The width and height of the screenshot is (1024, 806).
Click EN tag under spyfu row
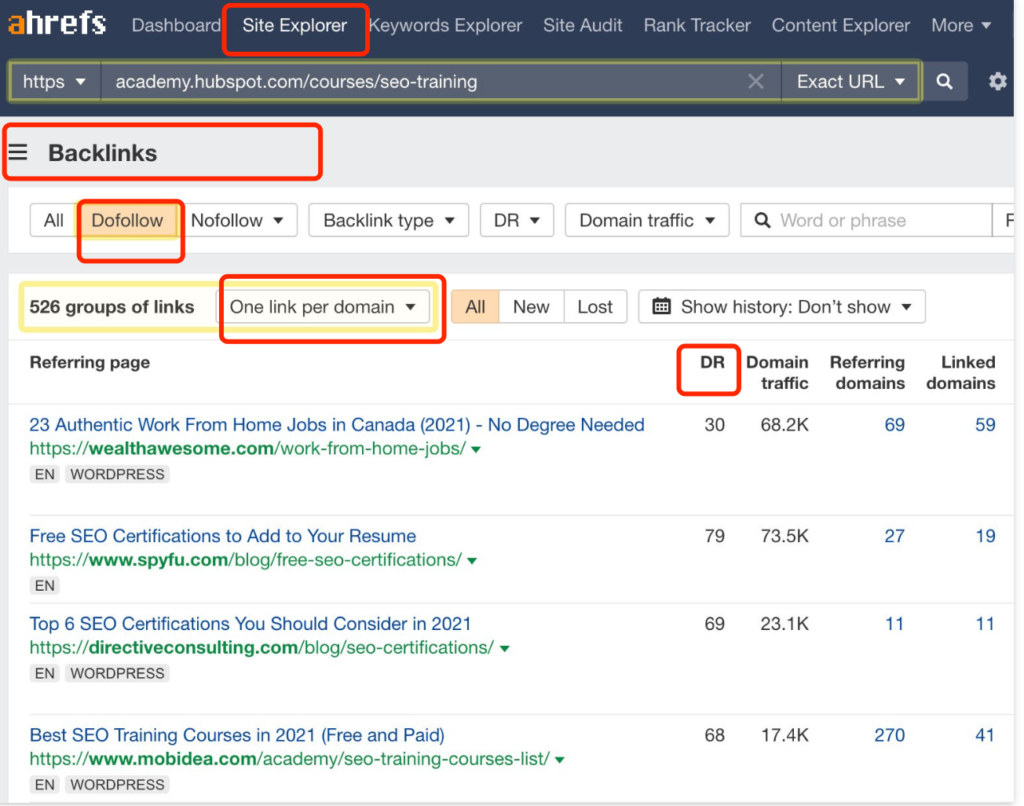[44, 585]
